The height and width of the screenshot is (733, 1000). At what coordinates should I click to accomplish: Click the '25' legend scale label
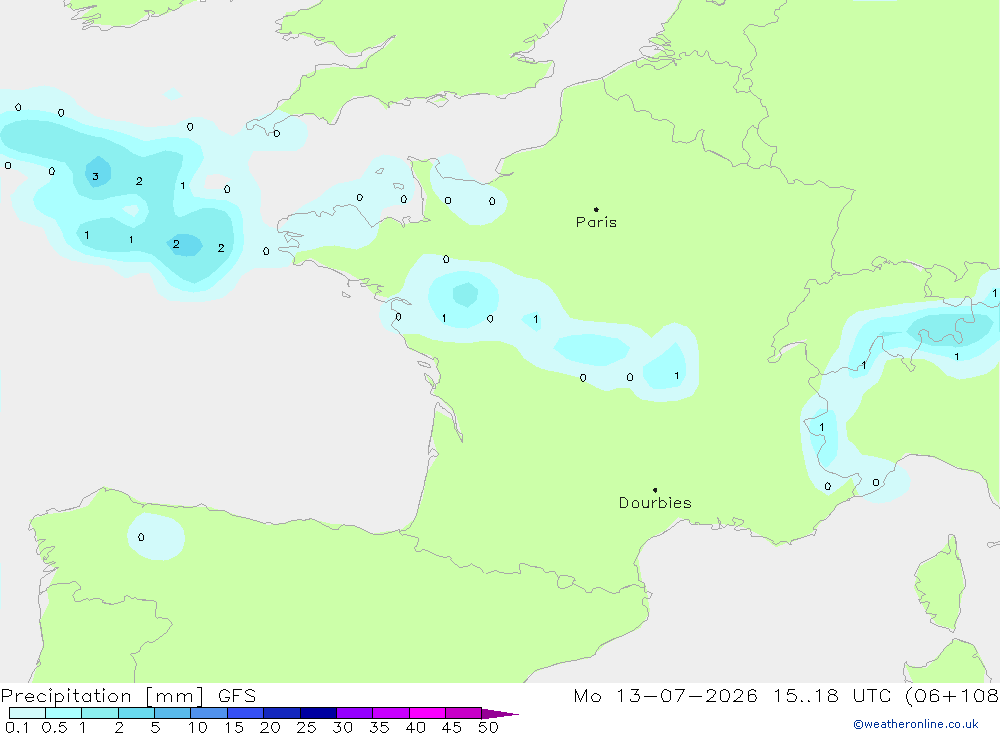coord(306,727)
